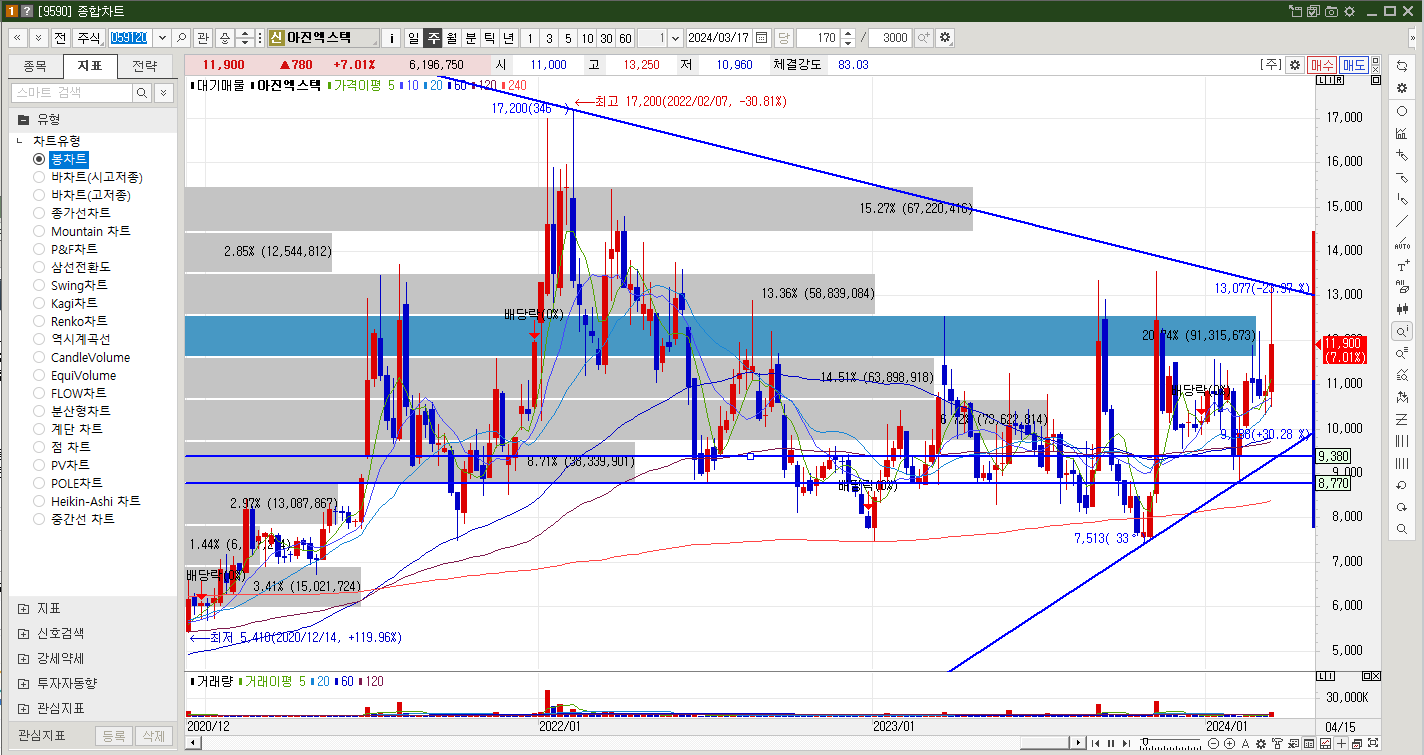Expand the 지표 tree section
The image size is (1424, 755).
click(23, 608)
